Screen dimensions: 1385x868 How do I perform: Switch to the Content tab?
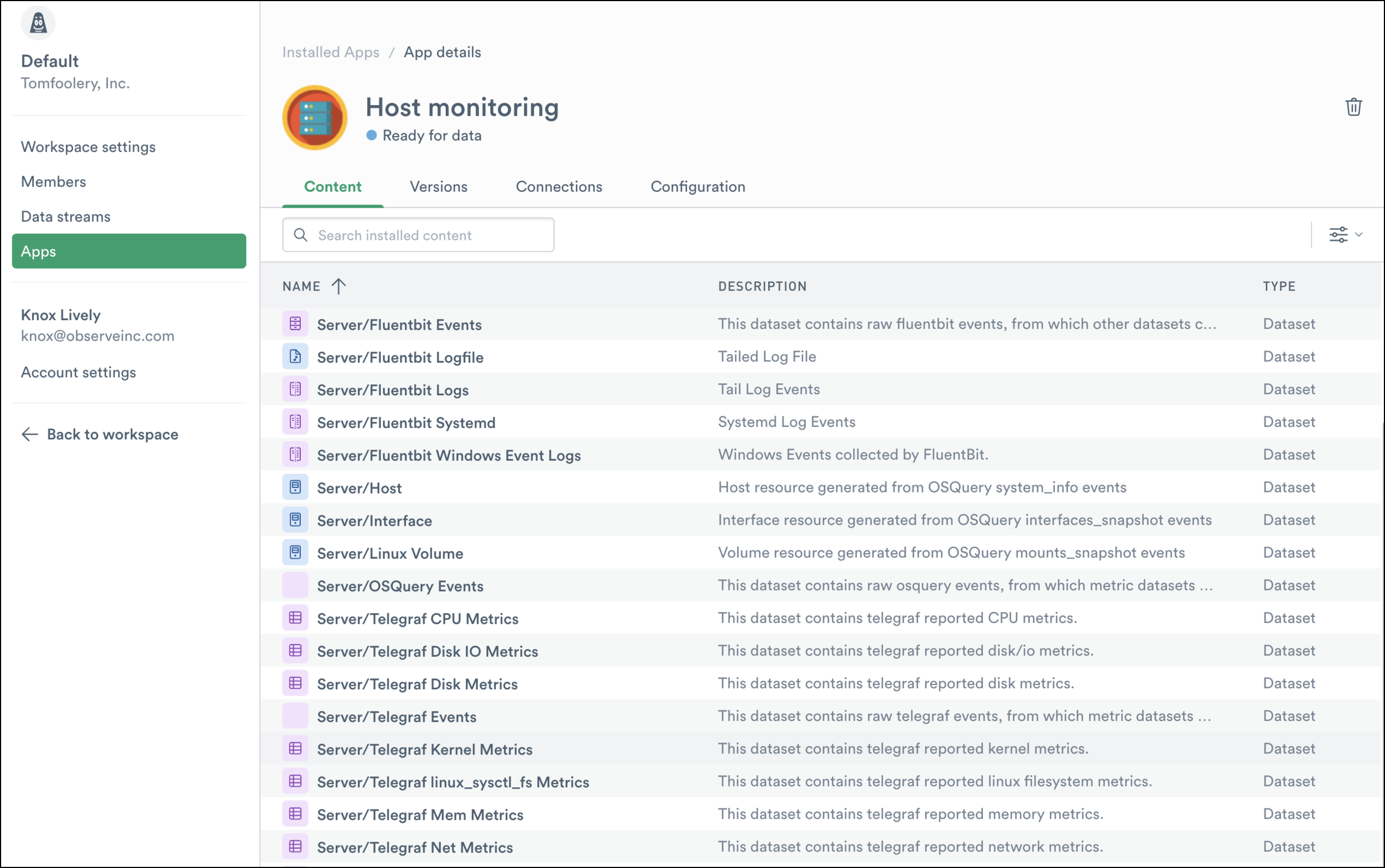(x=332, y=186)
